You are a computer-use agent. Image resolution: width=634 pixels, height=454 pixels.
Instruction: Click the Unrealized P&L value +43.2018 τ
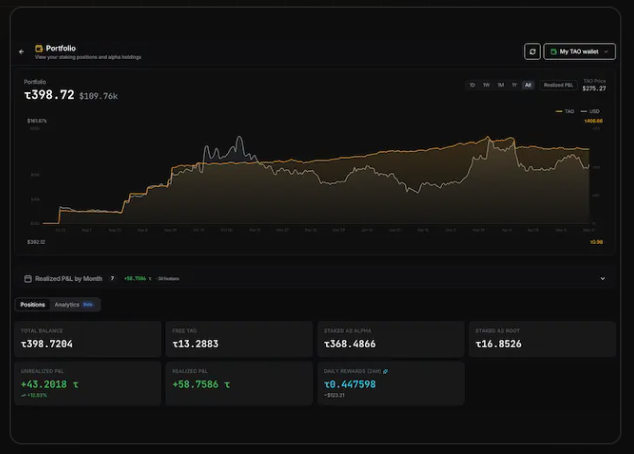[x=49, y=384]
